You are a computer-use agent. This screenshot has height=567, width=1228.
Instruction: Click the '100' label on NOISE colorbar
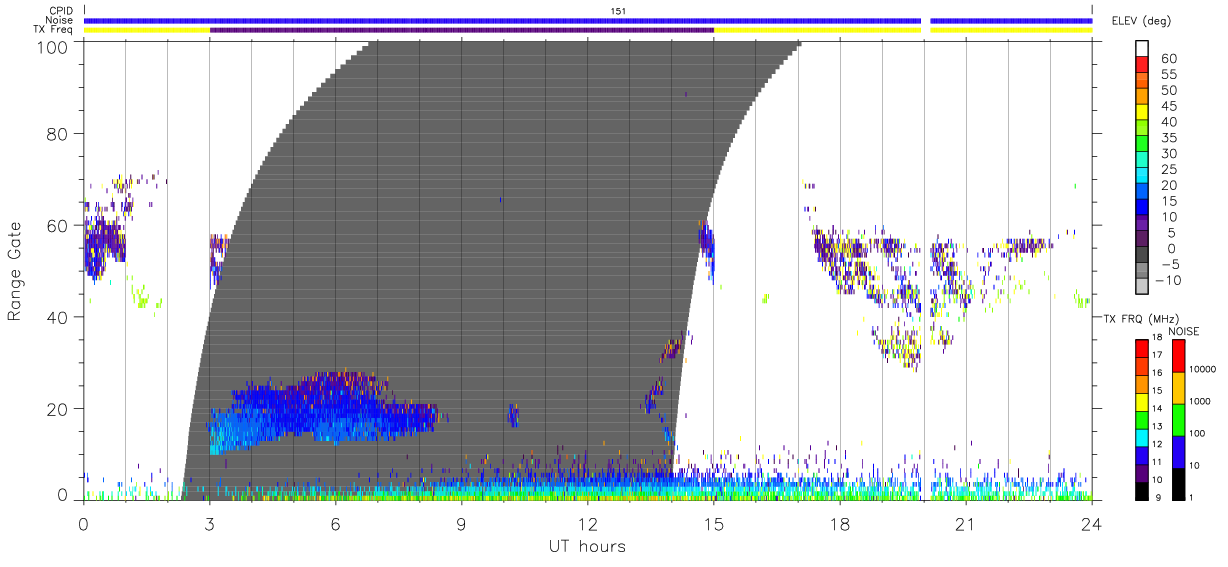point(1199,434)
